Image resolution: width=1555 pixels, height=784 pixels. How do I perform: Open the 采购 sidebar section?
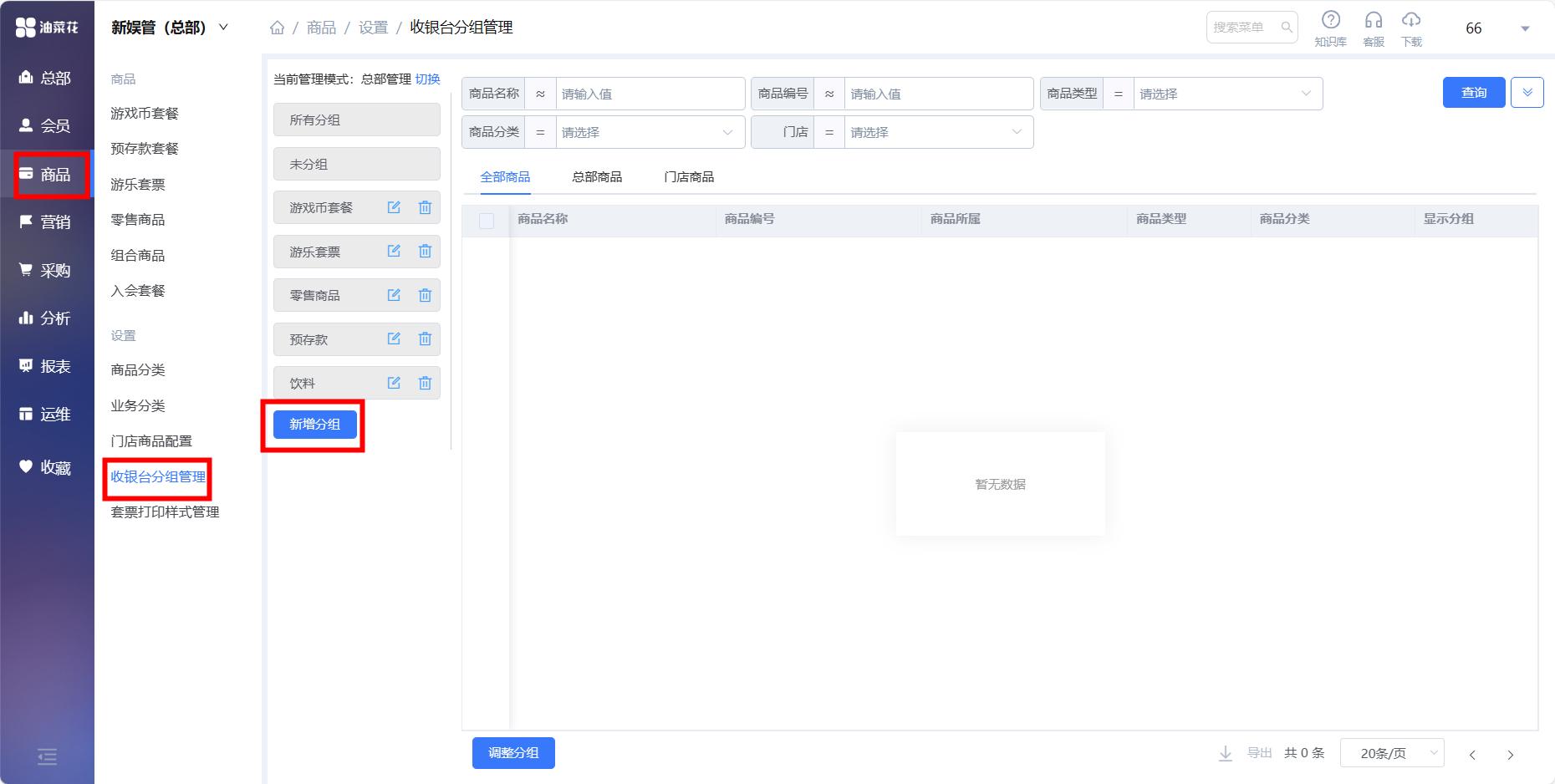tap(46, 270)
